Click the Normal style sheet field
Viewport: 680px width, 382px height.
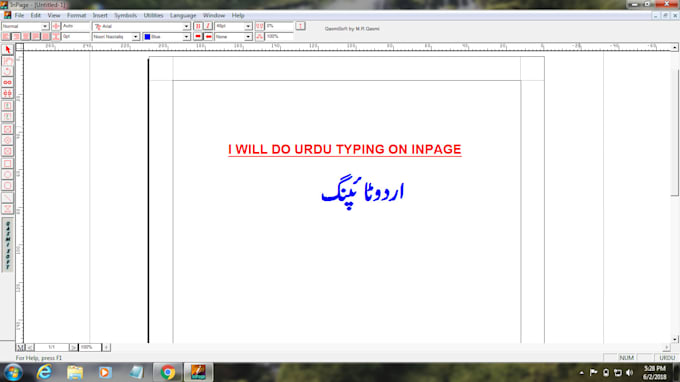pos(25,26)
